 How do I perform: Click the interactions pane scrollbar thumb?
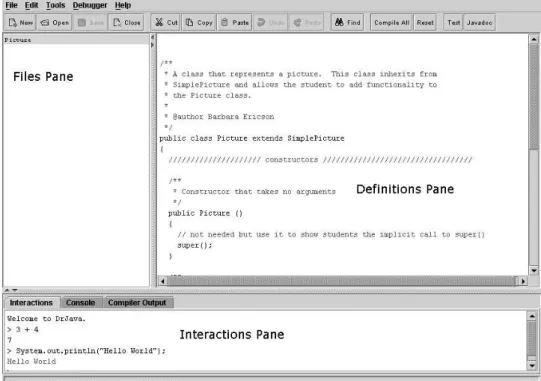(532, 338)
